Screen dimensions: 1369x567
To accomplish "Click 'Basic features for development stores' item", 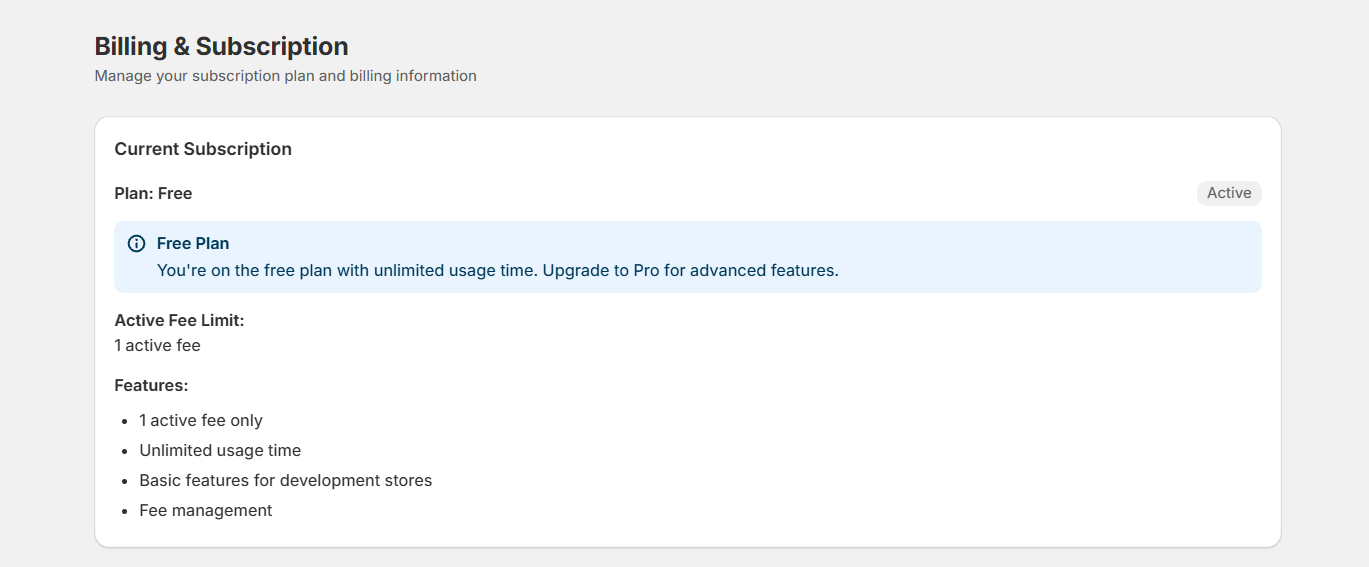I will tap(286, 480).
